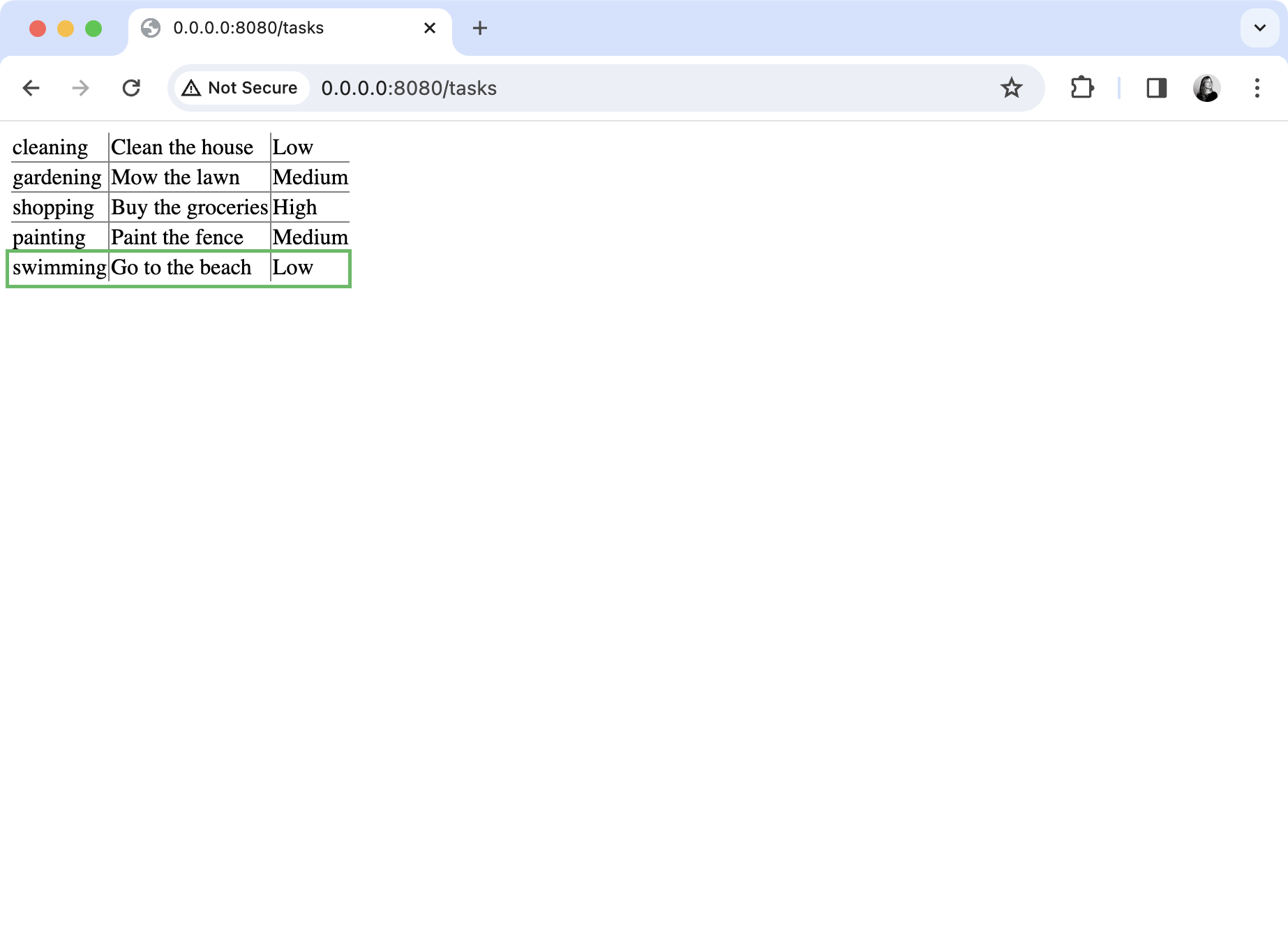Open the three-dot browser menu
Image resolution: width=1288 pixels, height=927 pixels.
click(1257, 88)
